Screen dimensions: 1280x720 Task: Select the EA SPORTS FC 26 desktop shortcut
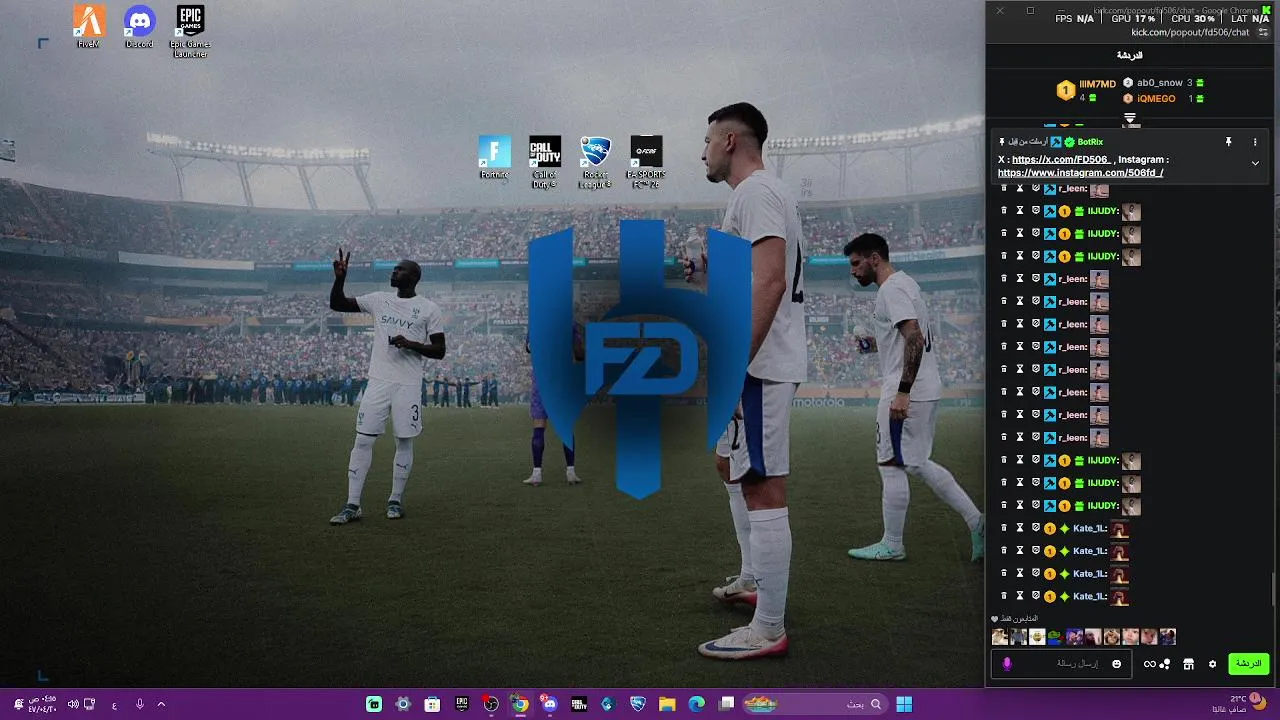[x=646, y=162]
